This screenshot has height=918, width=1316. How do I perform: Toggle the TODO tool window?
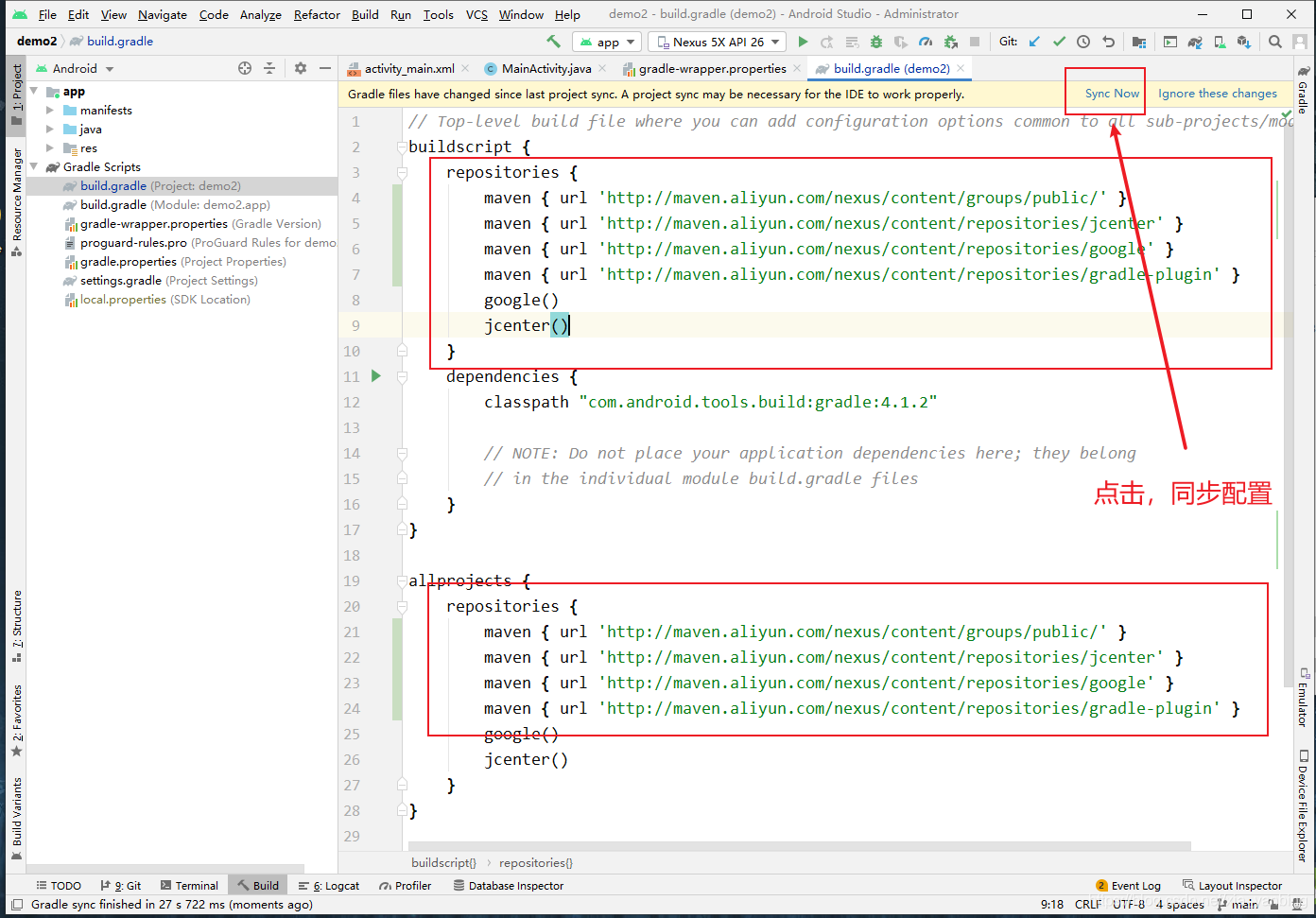59,886
